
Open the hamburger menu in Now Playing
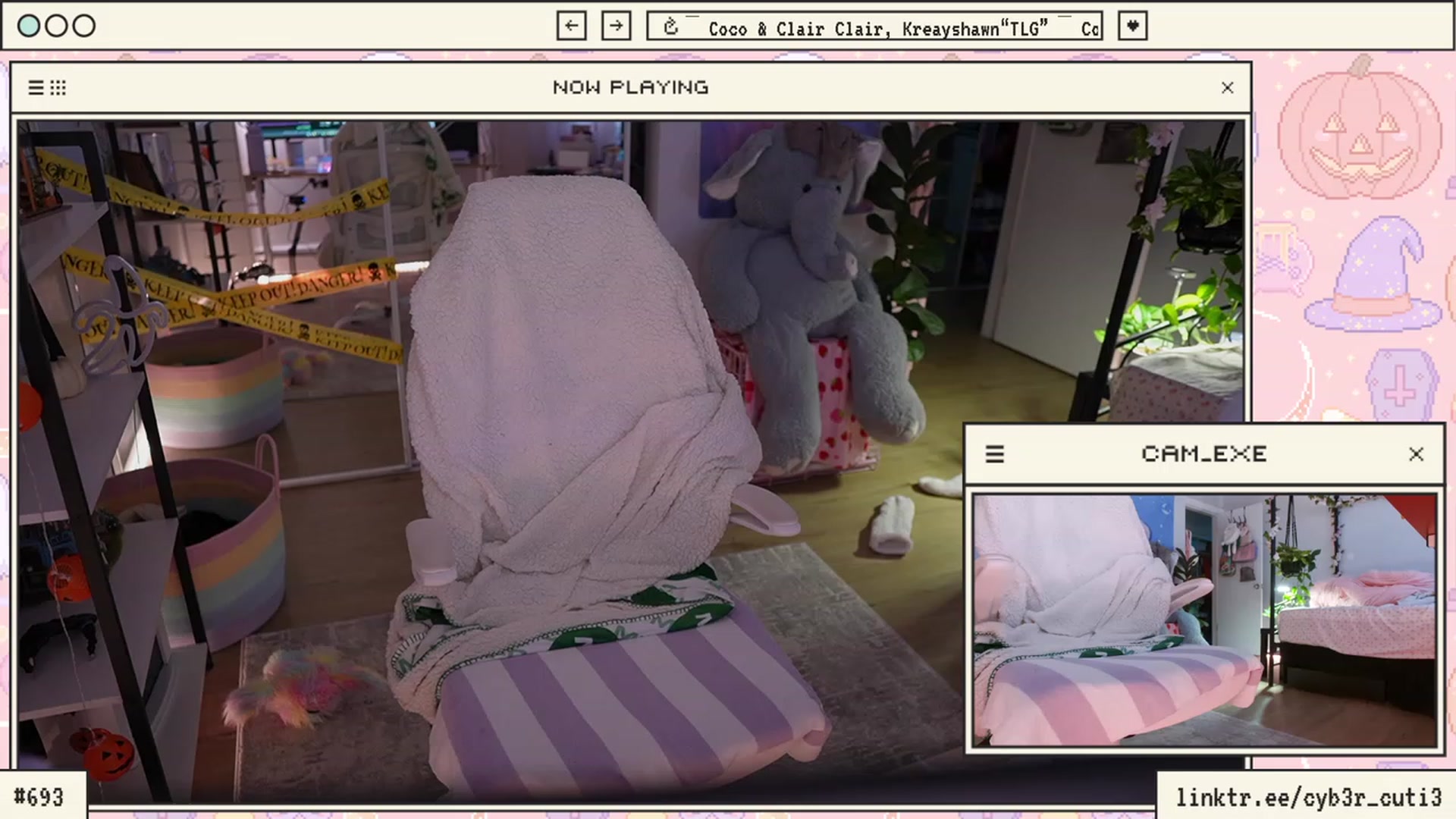click(x=36, y=88)
